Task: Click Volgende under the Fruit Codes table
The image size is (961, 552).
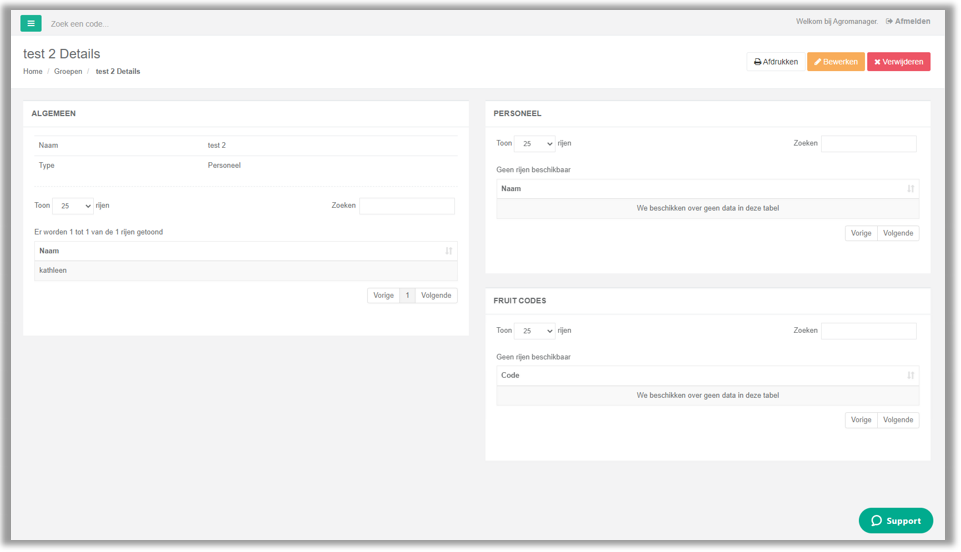Action: pyautogui.click(x=898, y=420)
